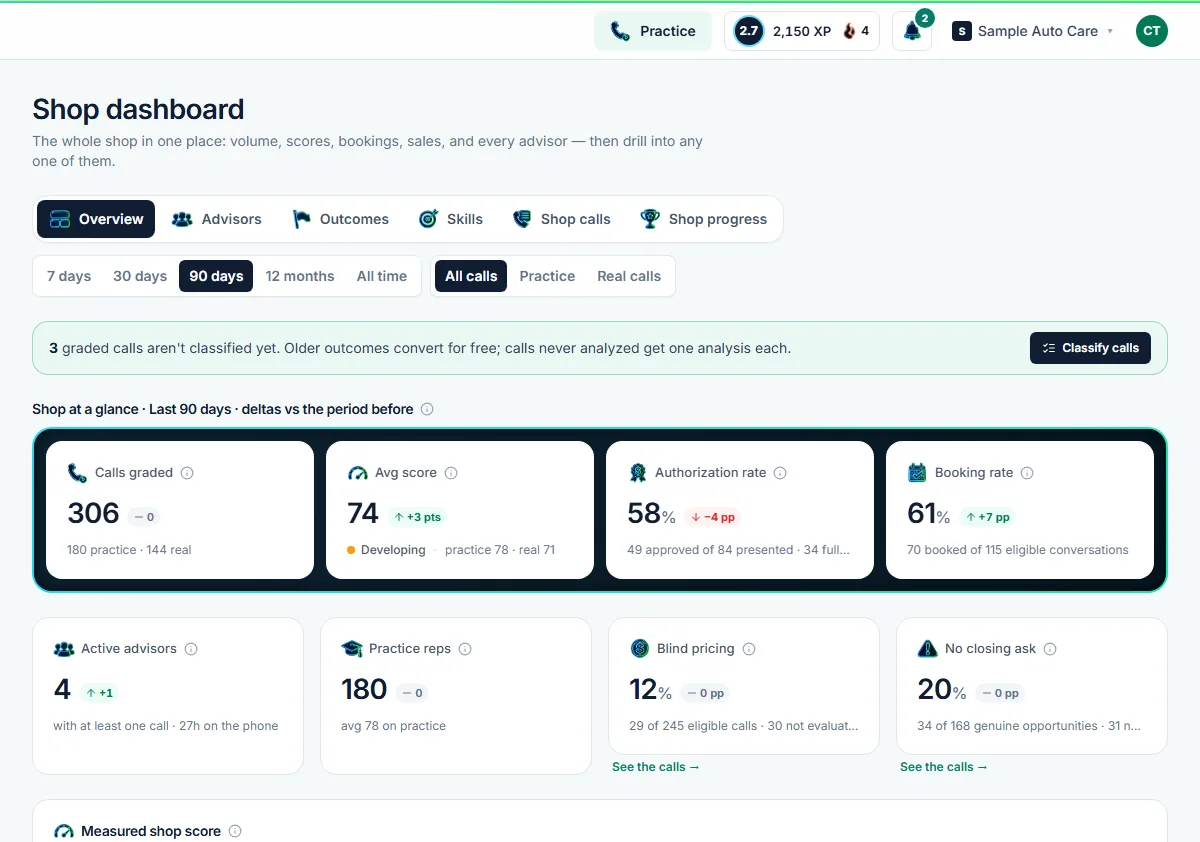Viewport: 1200px width, 842px height.
Task: Show info tooltip for Blind pricing
Action: [x=749, y=649]
